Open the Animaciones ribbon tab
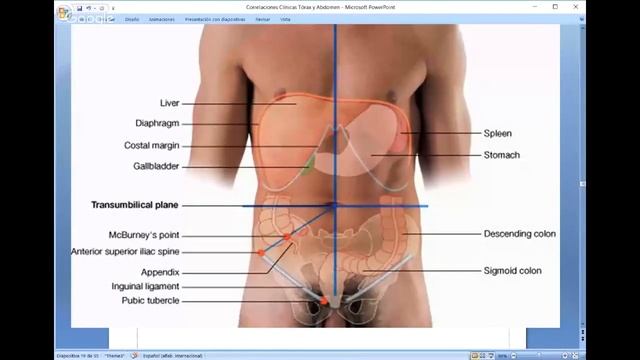 coord(162,19)
